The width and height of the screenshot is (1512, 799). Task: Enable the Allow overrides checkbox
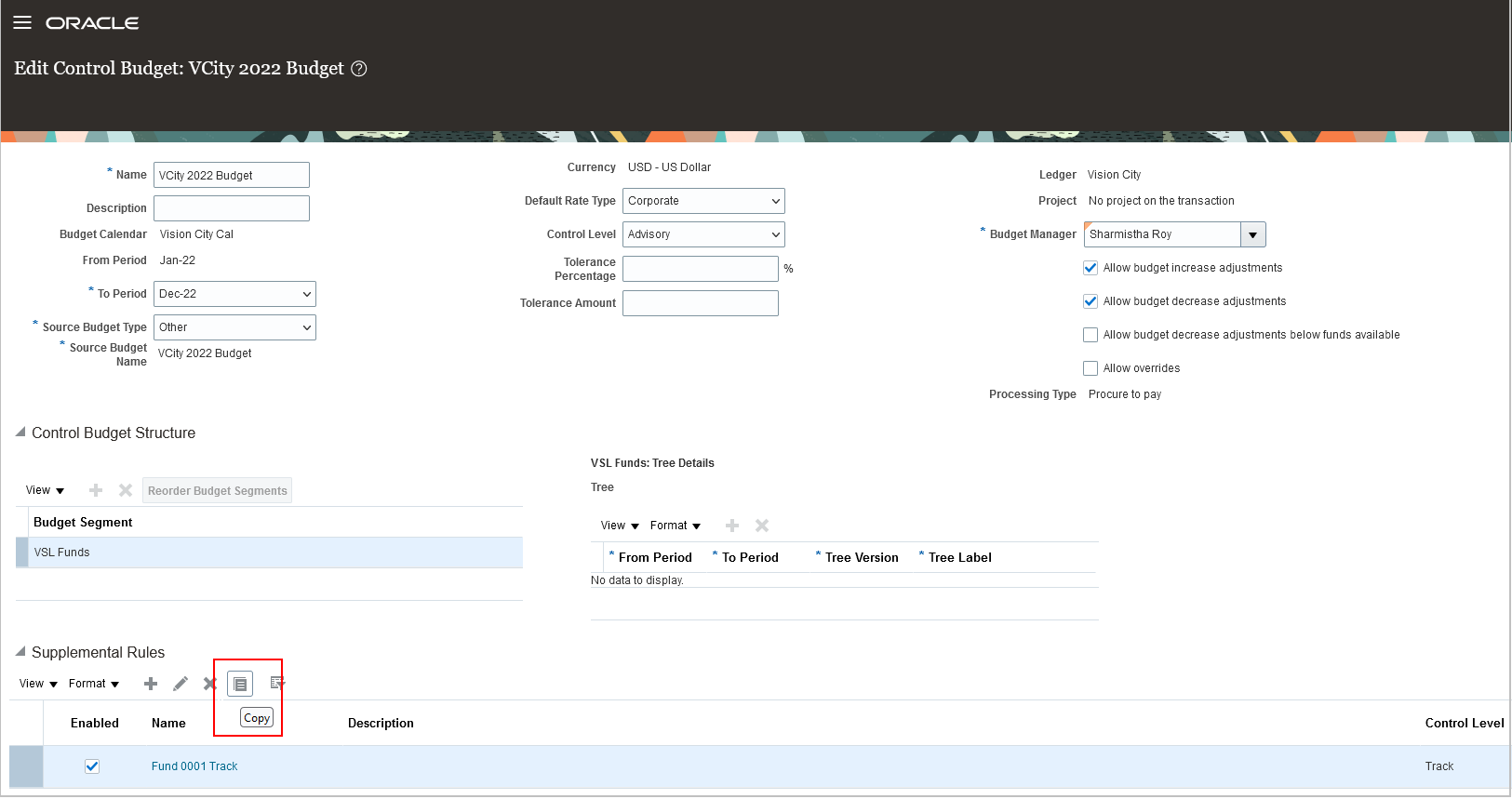tap(1091, 368)
